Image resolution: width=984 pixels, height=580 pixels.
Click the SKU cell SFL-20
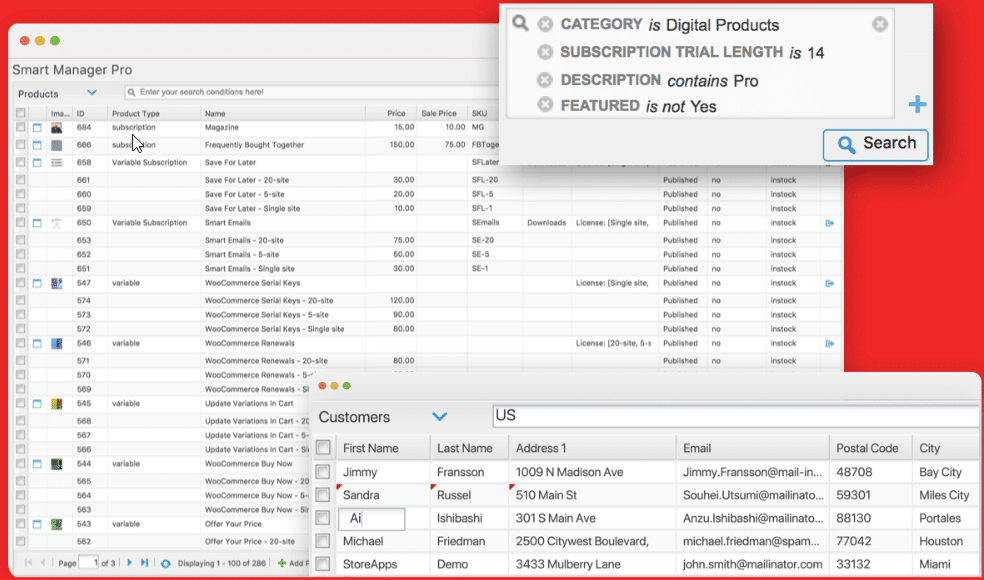483,180
